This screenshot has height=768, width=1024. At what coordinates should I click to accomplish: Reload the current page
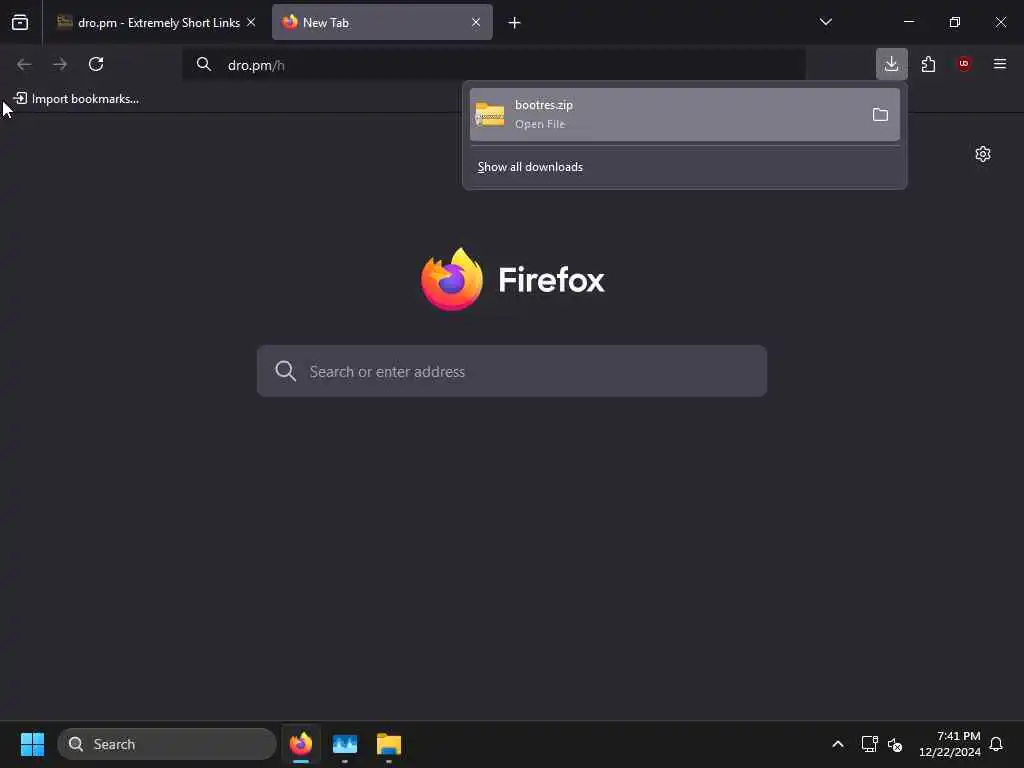tap(96, 64)
